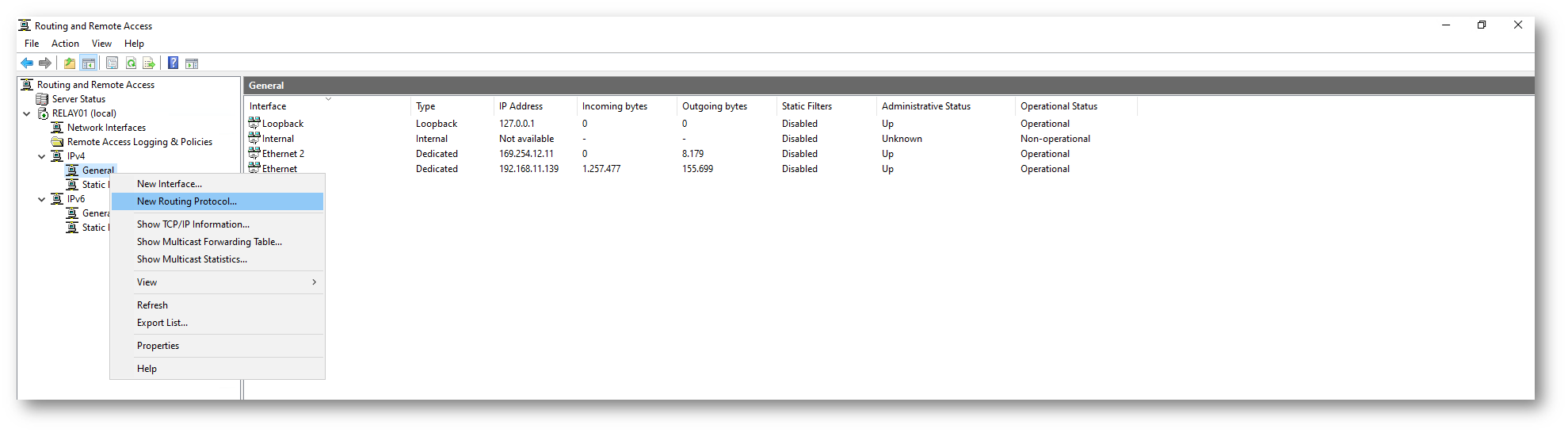
Task: Click the blue Help question-mark icon
Action: tap(173, 63)
